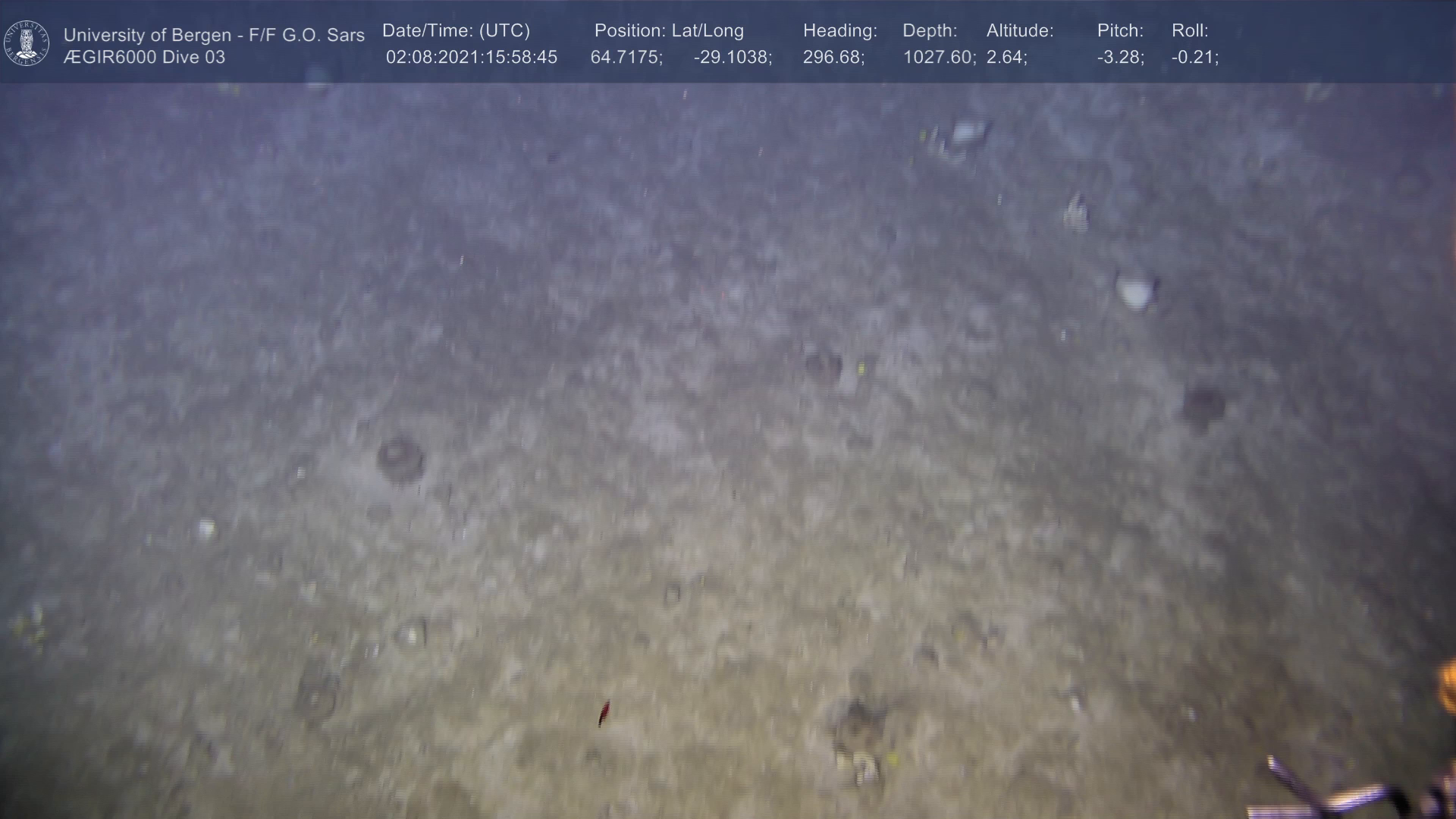Click the University of Bergen logo
The width and height of the screenshot is (1456, 819).
(27, 43)
